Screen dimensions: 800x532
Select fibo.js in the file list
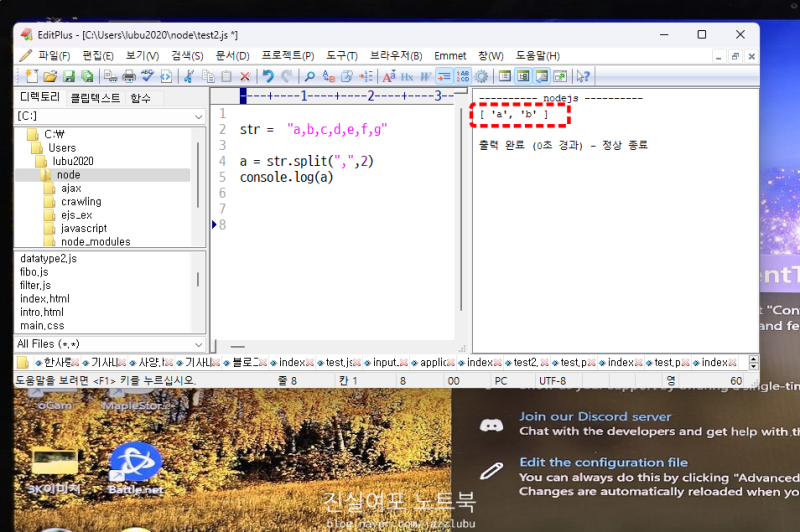coord(34,272)
